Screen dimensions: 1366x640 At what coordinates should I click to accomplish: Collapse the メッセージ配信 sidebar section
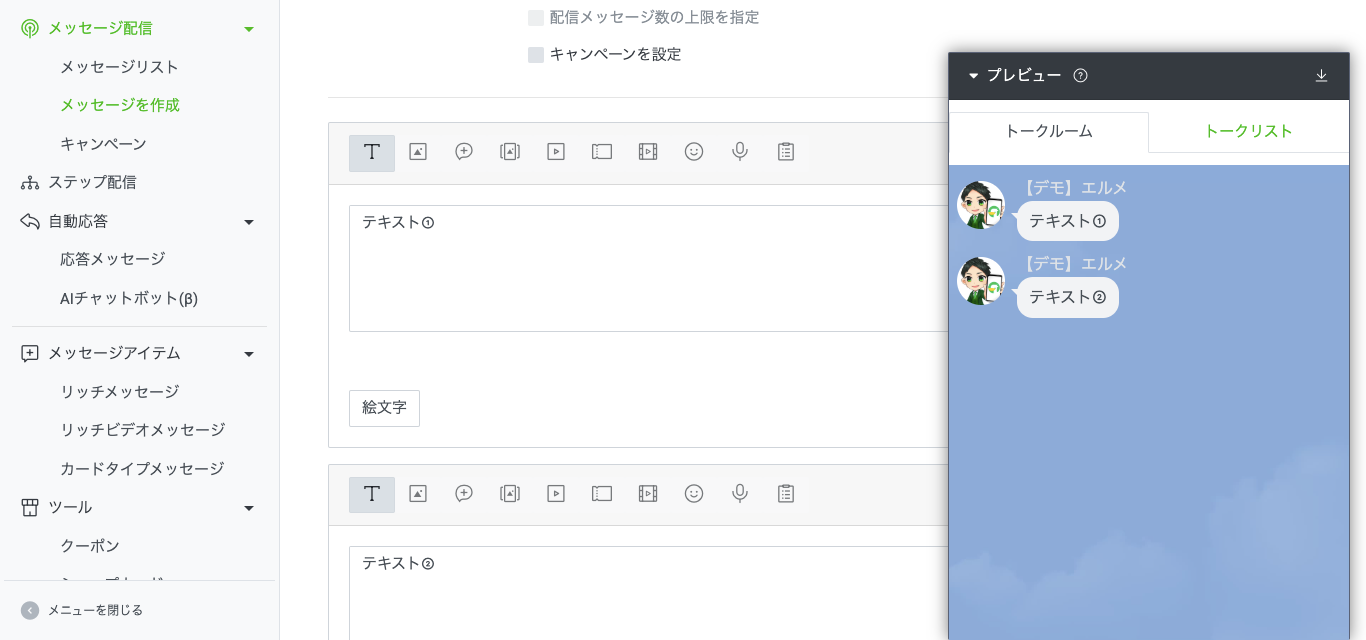[249, 29]
